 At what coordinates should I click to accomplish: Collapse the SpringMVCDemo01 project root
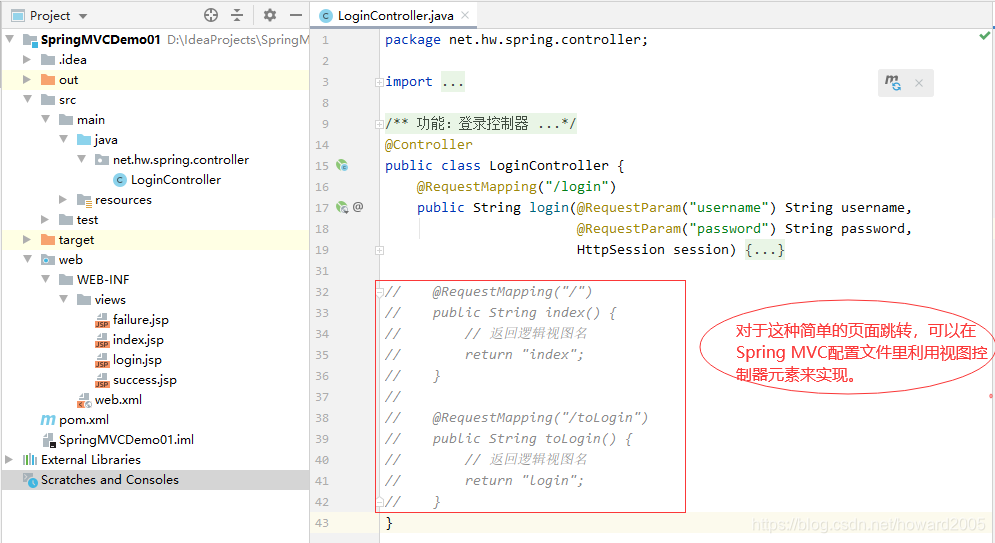point(10,39)
